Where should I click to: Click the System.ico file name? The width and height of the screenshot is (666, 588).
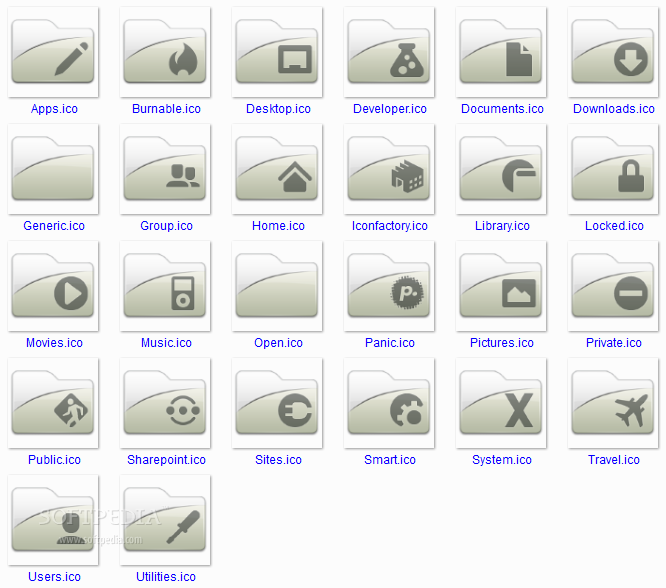pyautogui.click(x=502, y=460)
